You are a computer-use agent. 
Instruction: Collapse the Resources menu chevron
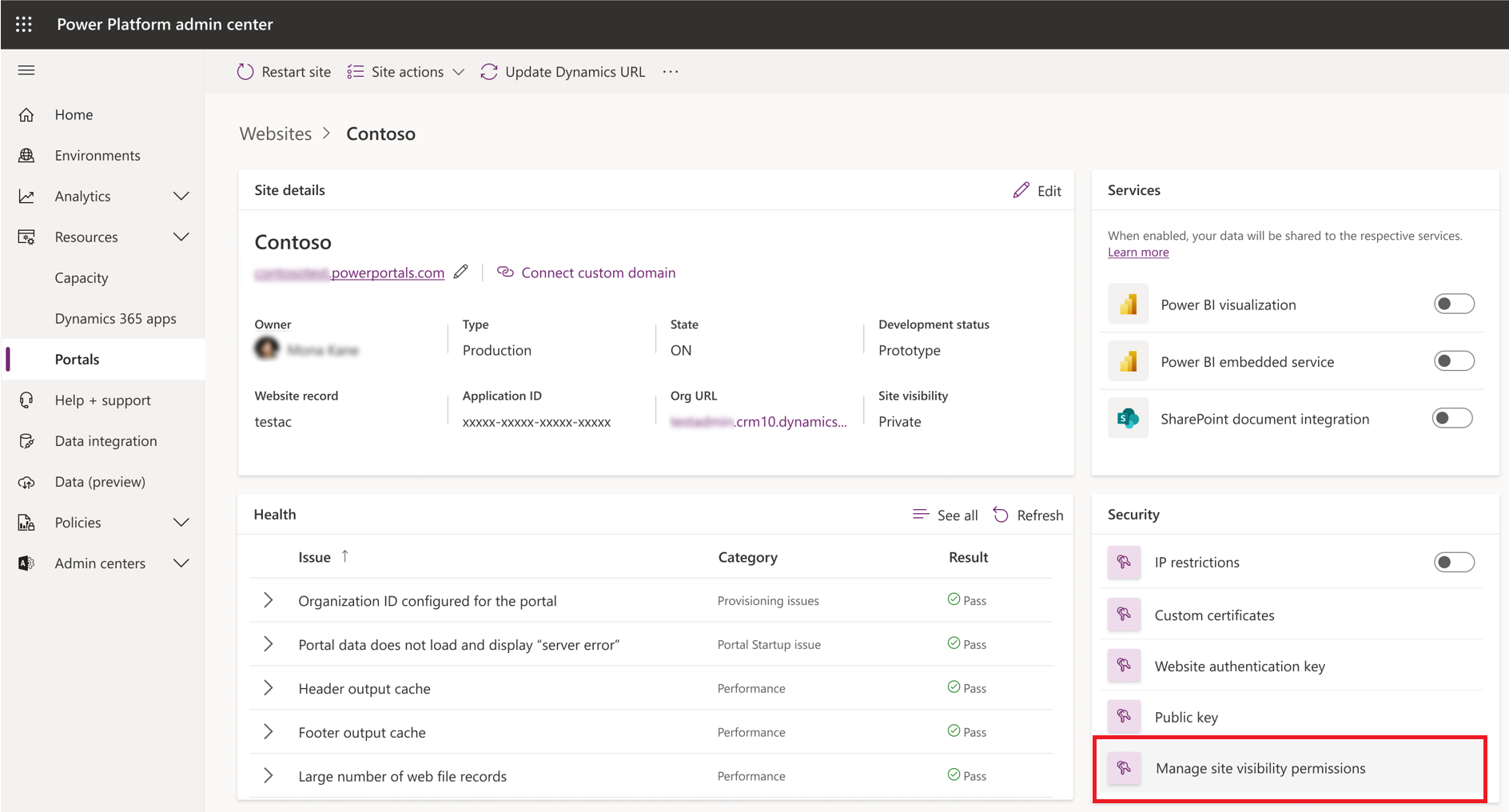click(x=181, y=237)
